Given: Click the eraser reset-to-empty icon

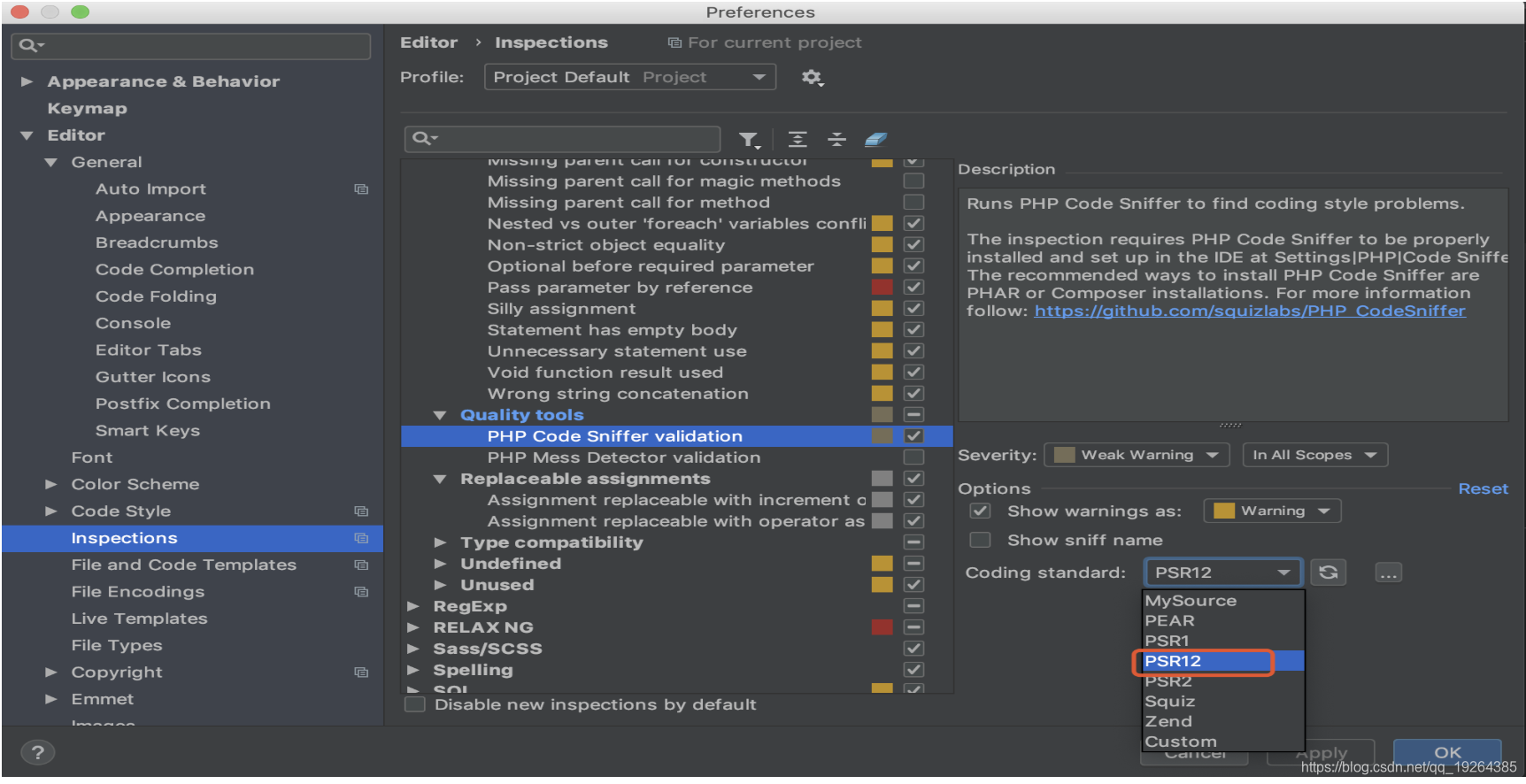Looking at the screenshot, I should click(x=875, y=140).
